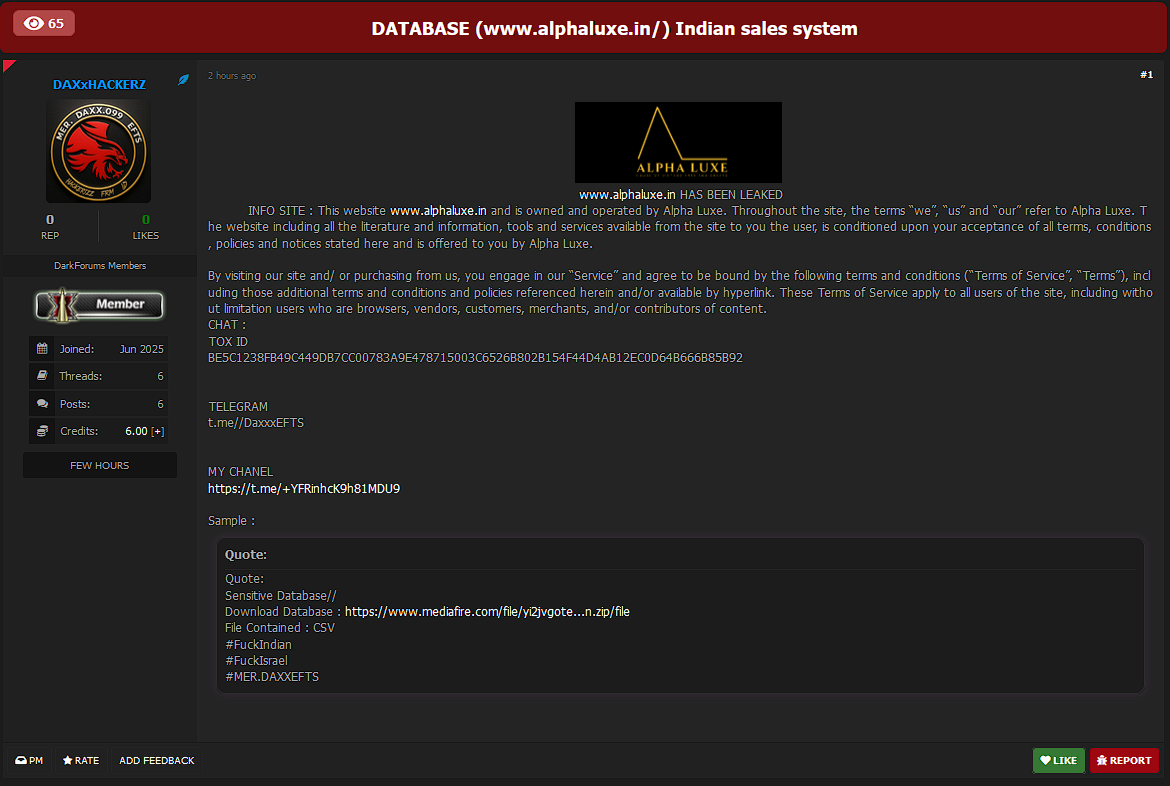Click the eye views counter badge
This screenshot has height=786, width=1170.
coord(44,23)
